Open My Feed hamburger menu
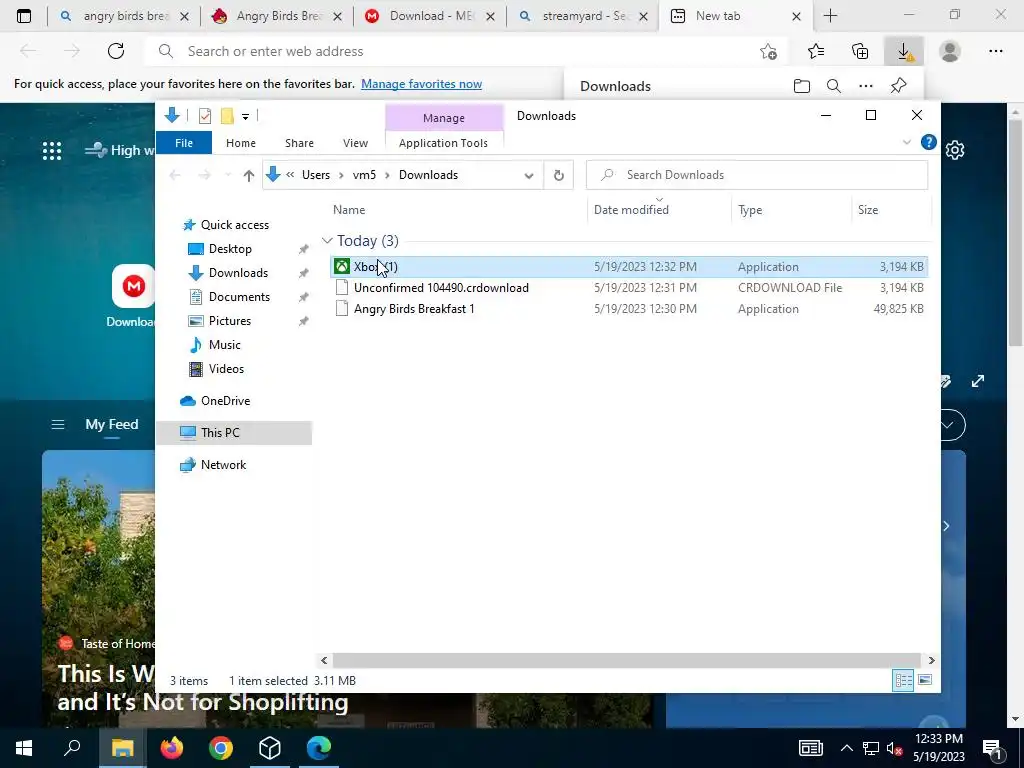Image resolution: width=1024 pixels, height=768 pixels. tap(57, 424)
